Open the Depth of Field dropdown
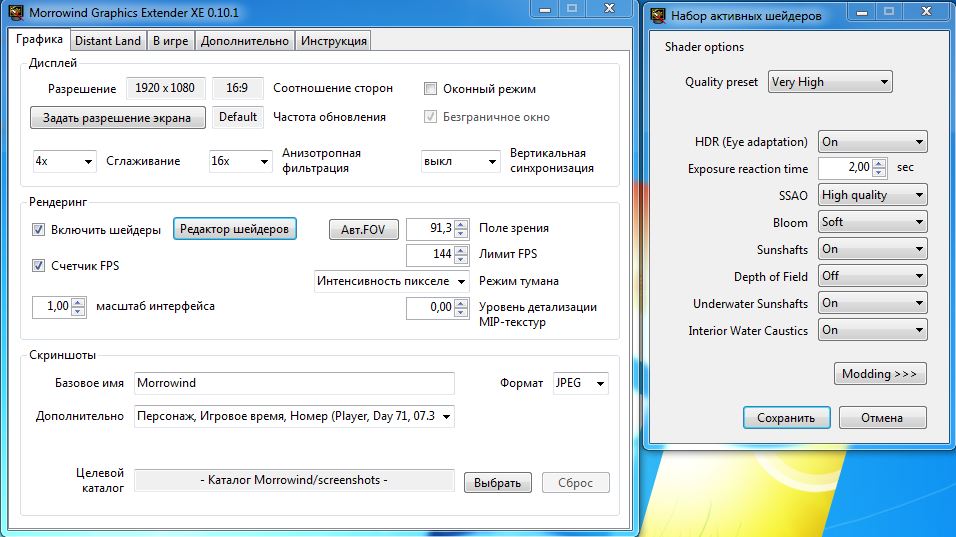Viewport: 956px width, 537px height. [x=872, y=276]
